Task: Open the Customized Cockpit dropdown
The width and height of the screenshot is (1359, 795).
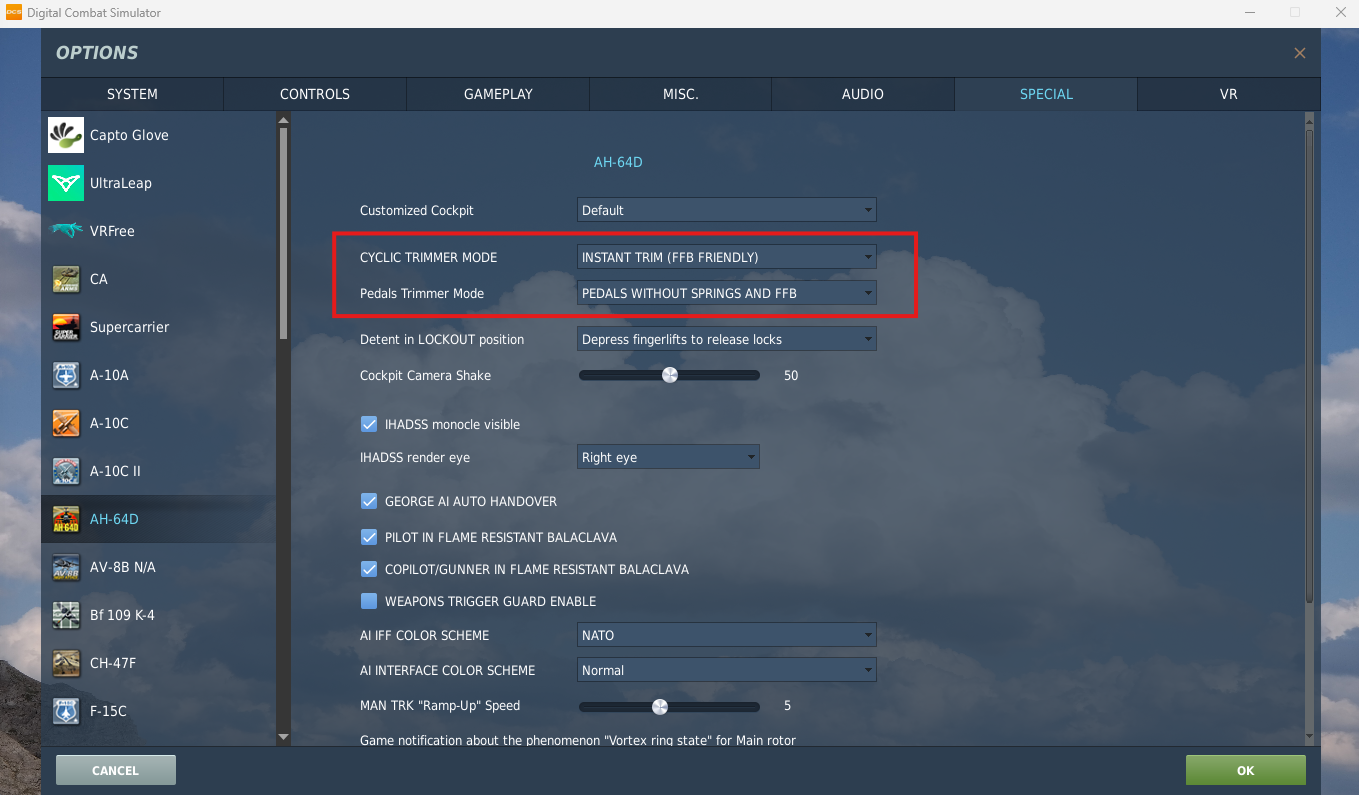Action: pyautogui.click(x=727, y=210)
